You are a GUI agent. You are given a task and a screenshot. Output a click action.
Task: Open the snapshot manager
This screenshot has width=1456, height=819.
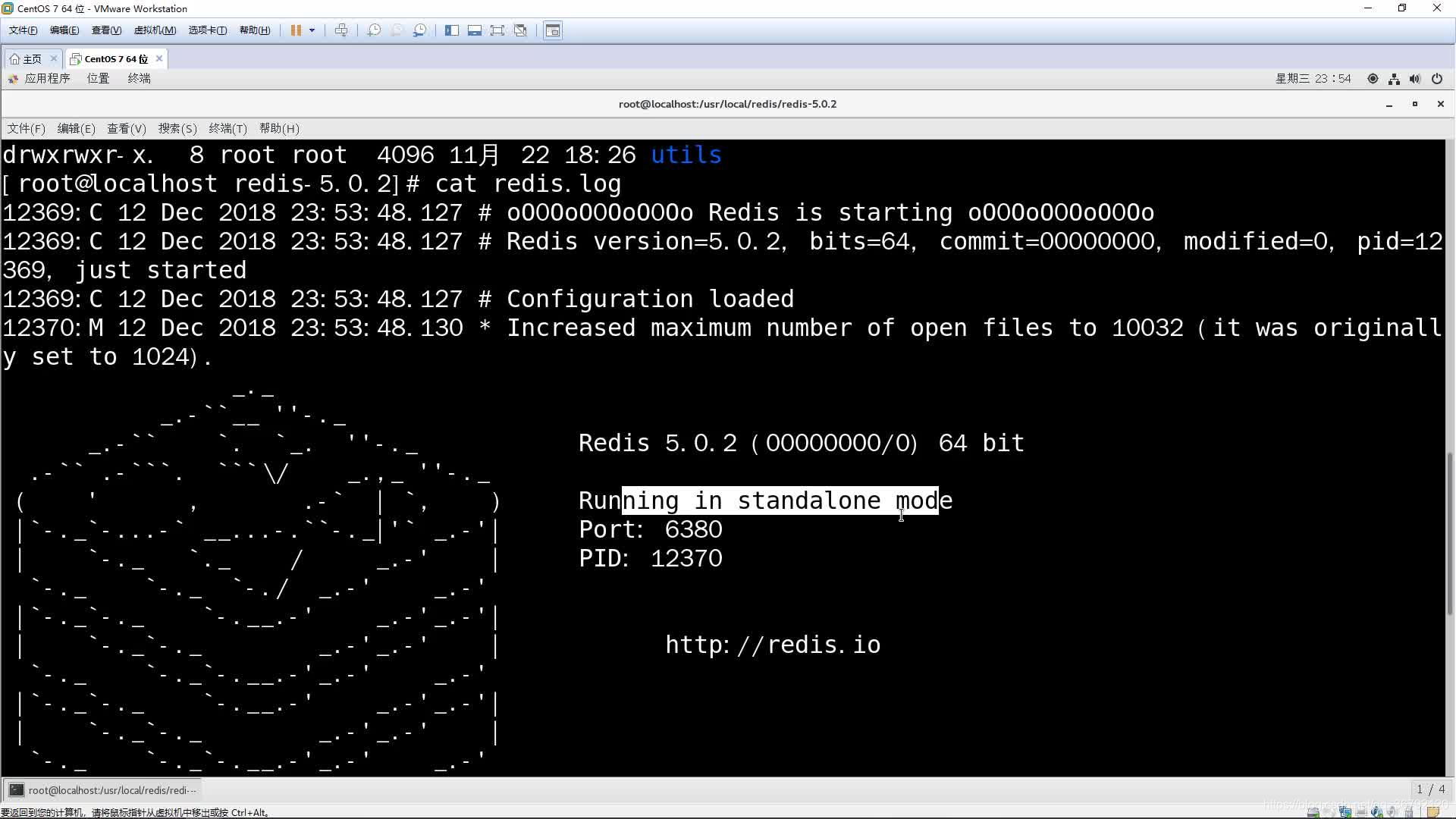419,30
